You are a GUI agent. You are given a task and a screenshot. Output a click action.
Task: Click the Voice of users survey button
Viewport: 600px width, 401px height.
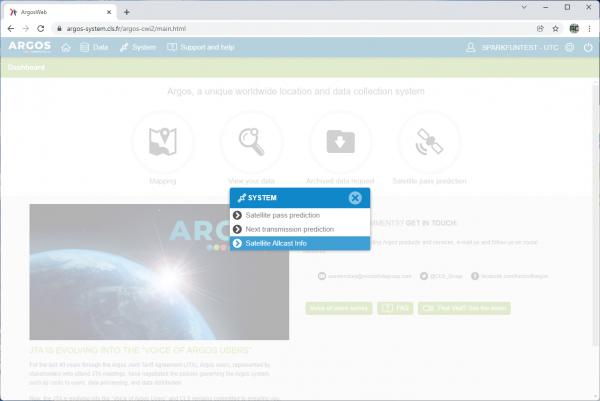[x=339, y=308]
